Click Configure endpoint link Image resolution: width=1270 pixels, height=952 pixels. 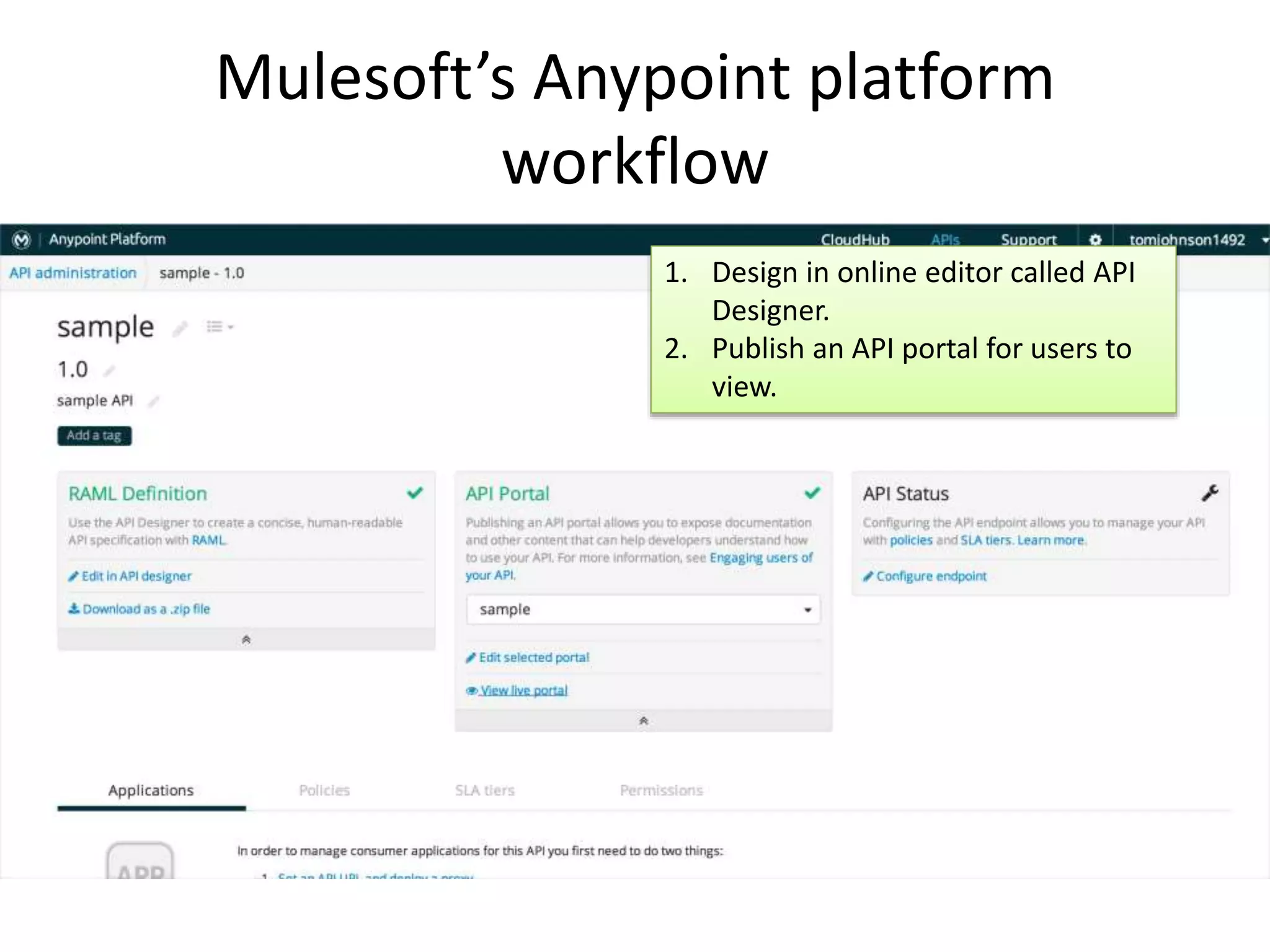click(925, 576)
